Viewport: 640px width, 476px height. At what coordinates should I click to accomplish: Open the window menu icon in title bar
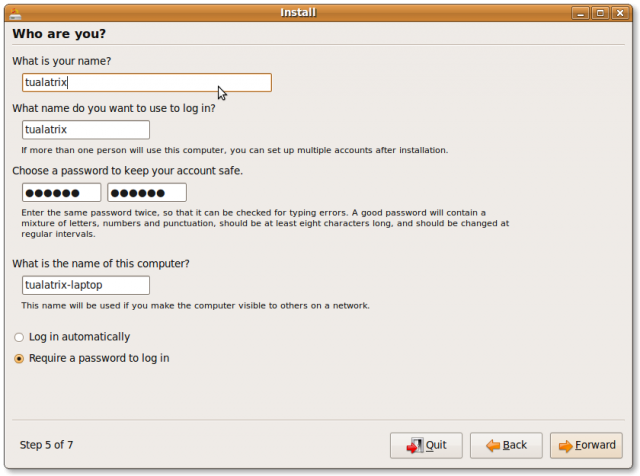[x=11, y=12]
